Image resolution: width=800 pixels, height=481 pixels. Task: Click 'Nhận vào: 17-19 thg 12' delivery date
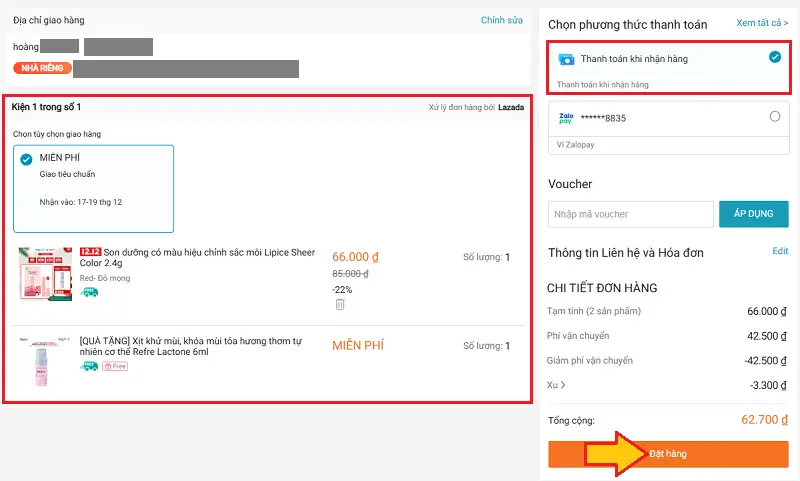(81, 202)
